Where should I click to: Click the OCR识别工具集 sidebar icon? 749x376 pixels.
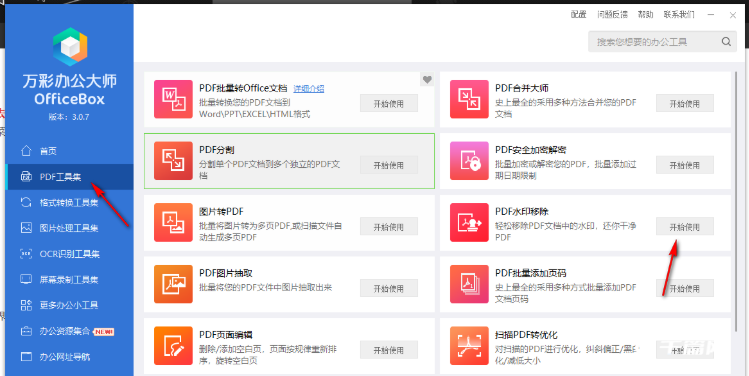(26, 254)
